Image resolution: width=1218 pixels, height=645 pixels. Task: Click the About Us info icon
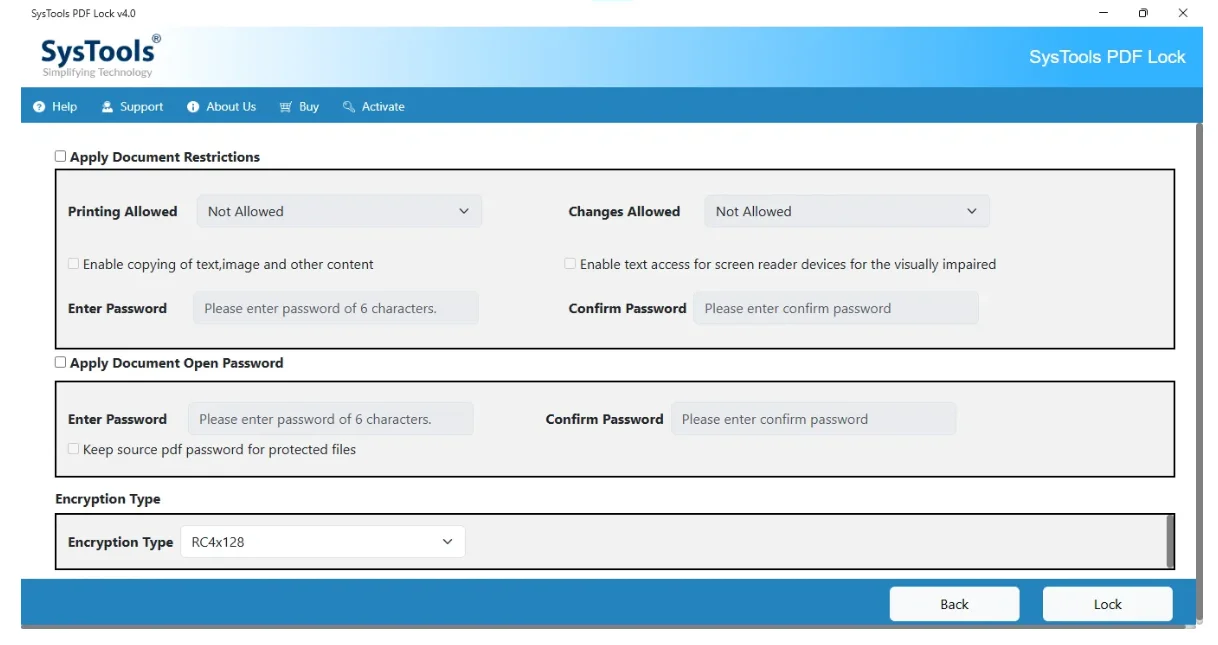pos(193,107)
